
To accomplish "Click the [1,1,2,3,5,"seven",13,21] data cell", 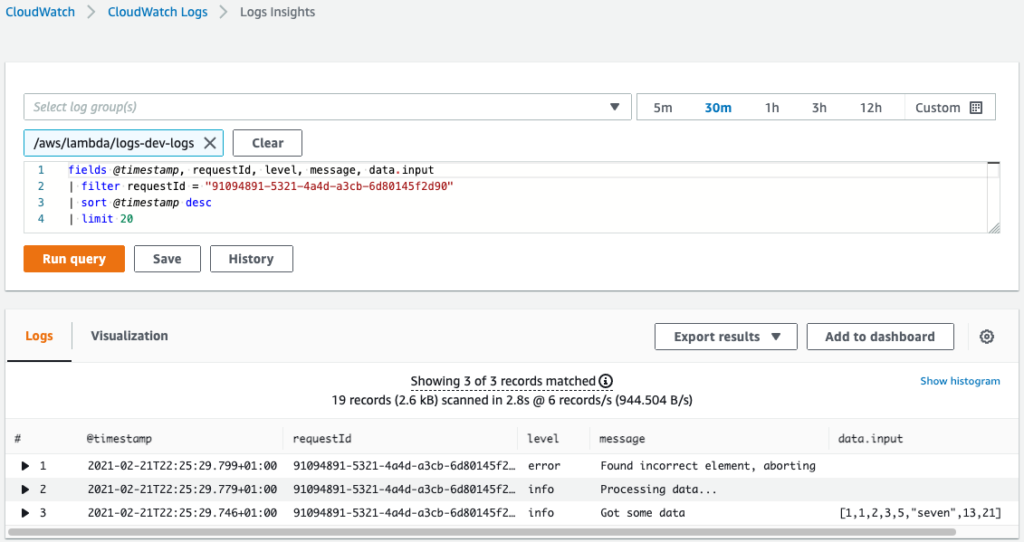I will (920, 513).
